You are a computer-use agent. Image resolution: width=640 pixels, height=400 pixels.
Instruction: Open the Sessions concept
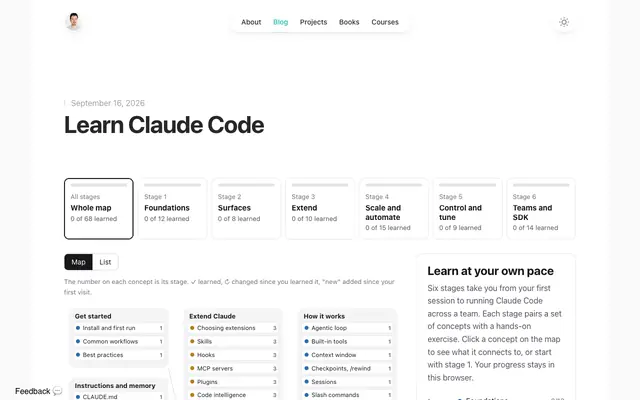(x=348, y=382)
